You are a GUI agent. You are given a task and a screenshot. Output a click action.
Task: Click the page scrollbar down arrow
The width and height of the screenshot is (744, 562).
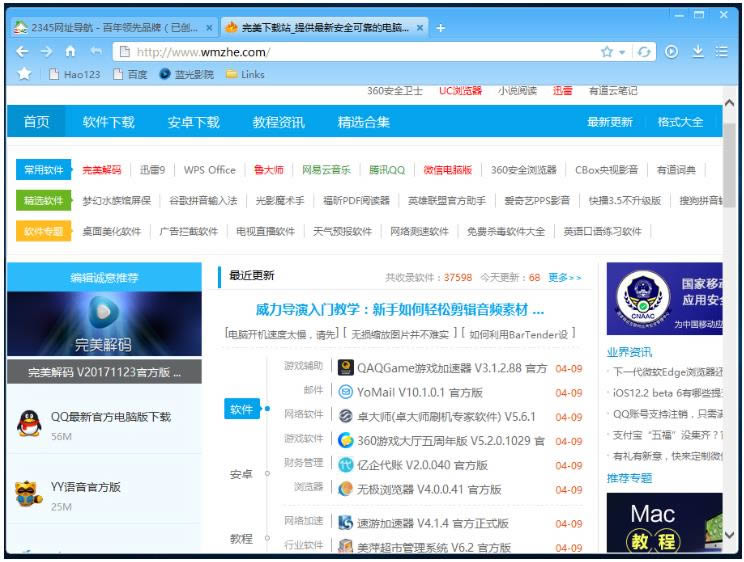click(x=730, y=534)
